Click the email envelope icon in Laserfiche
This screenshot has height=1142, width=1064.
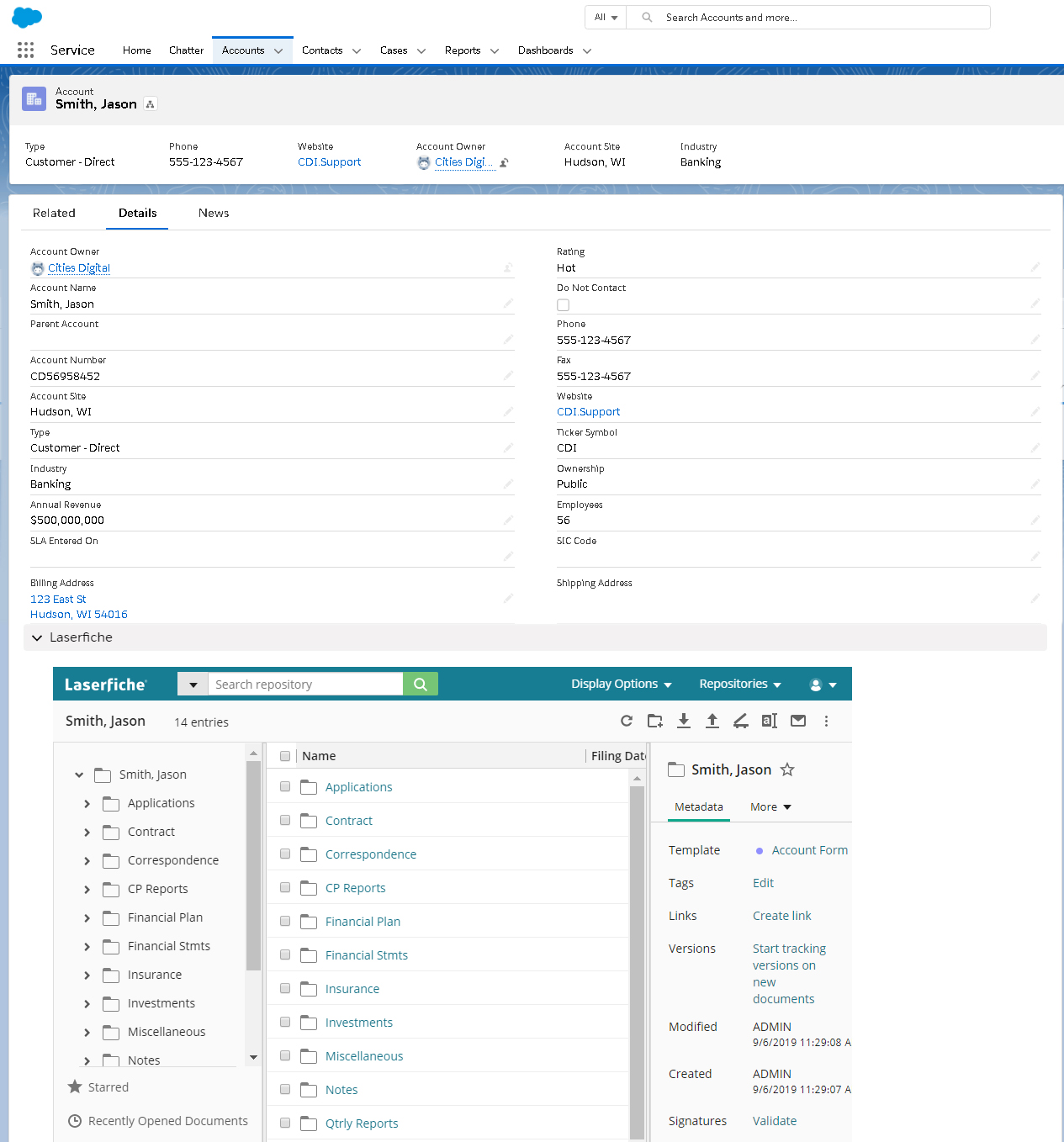(x=798, y=721)
